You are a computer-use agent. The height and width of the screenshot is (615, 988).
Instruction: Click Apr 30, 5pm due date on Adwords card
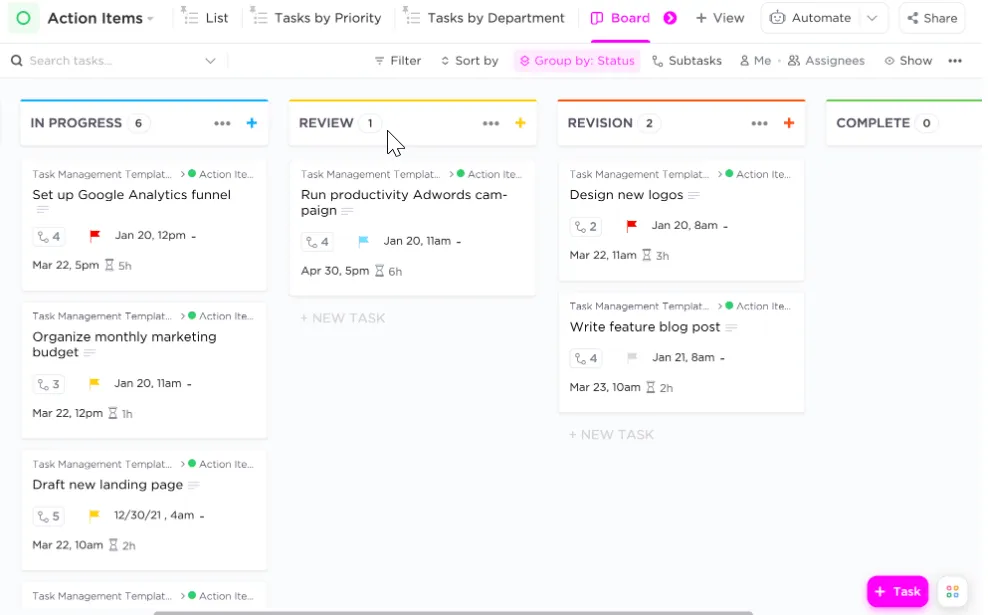click(335, 271)
